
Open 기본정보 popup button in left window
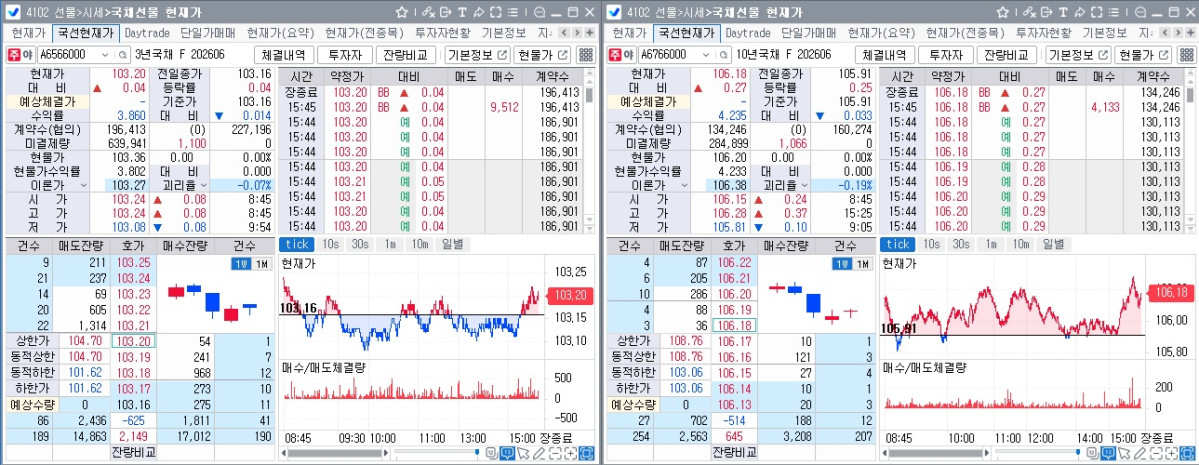[x=477, y=55]
